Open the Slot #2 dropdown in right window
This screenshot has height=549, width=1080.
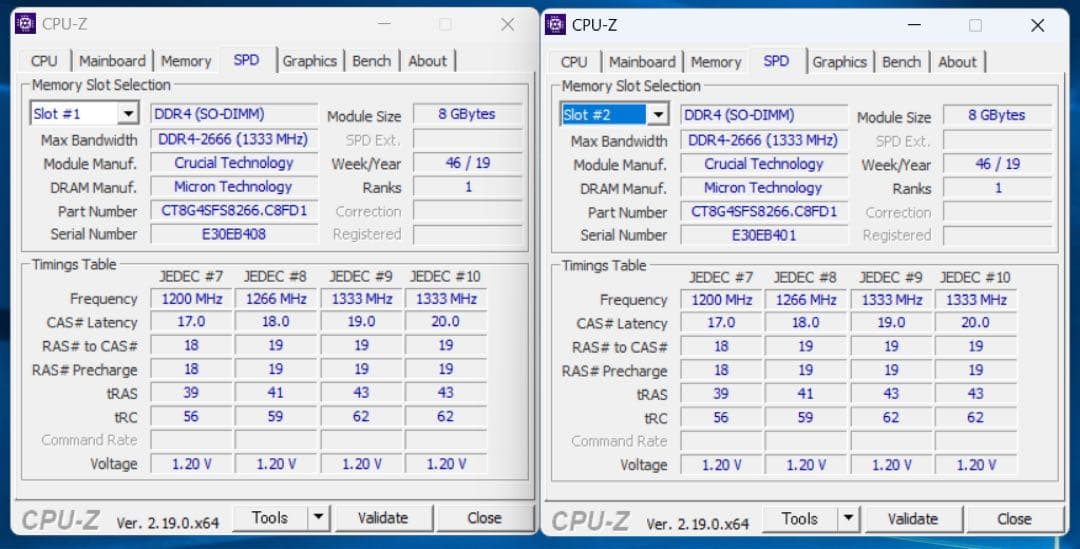coord(658,114)
